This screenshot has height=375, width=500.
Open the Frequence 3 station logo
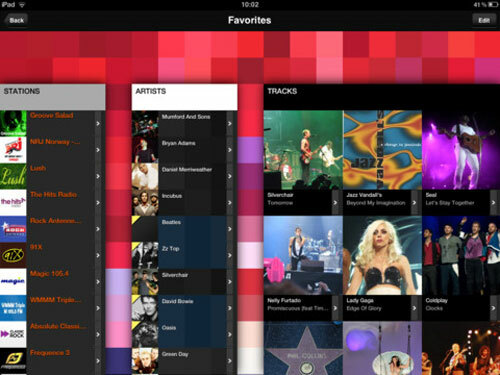[x=13, y=361]
